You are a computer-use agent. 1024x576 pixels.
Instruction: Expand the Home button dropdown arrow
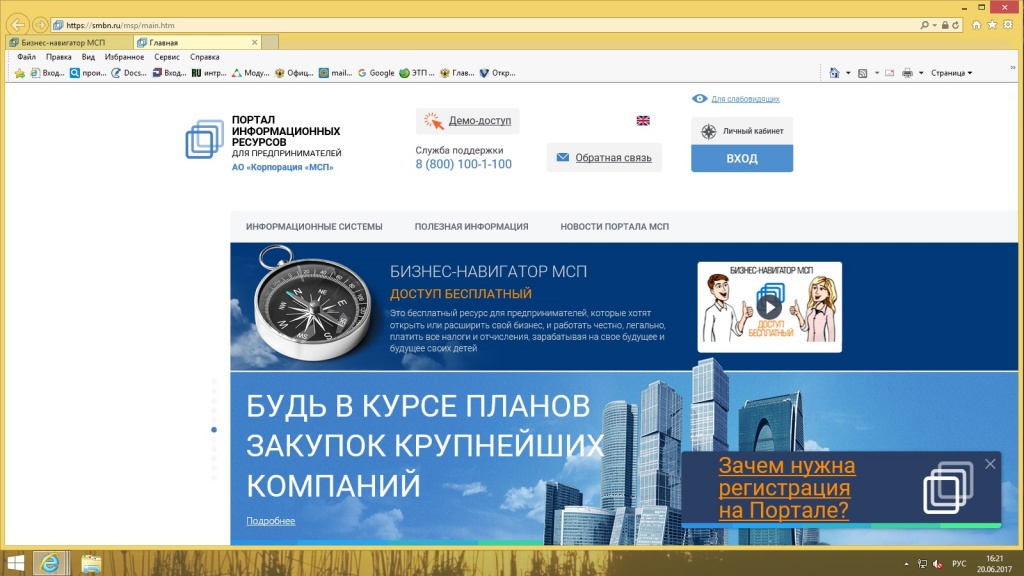(848, 73)
